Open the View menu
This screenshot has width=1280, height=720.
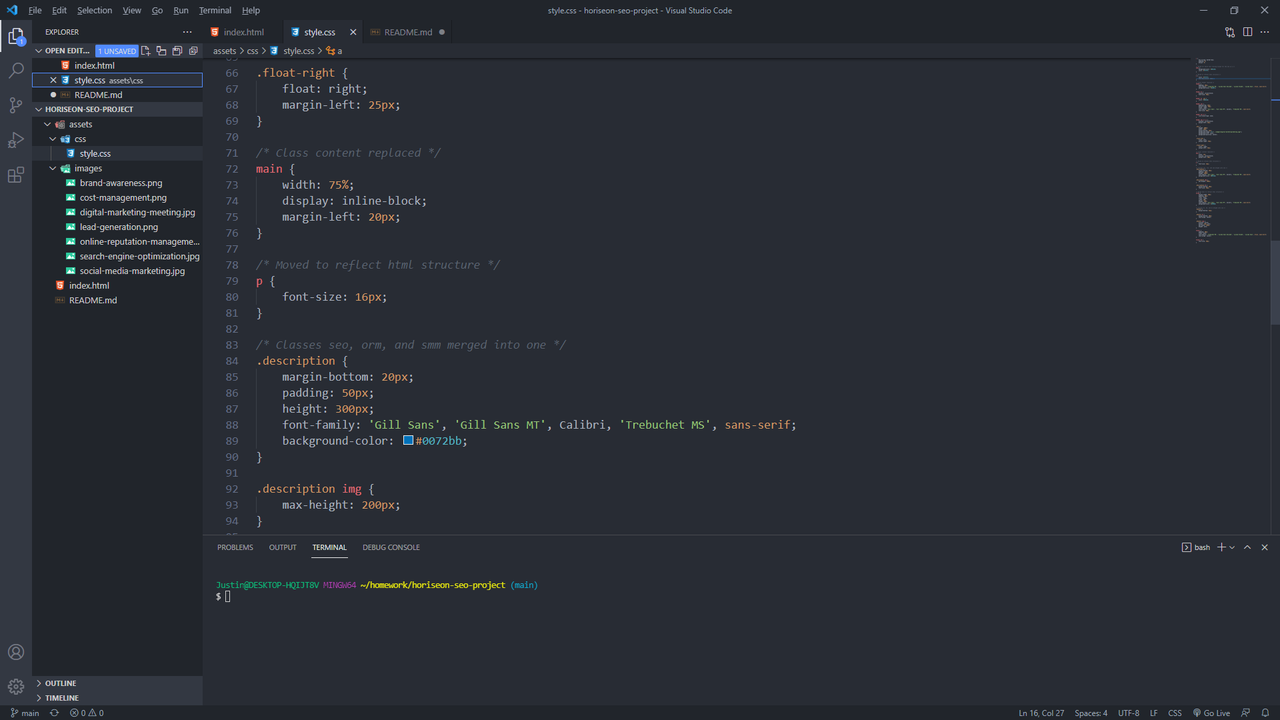tap(132, 10)
